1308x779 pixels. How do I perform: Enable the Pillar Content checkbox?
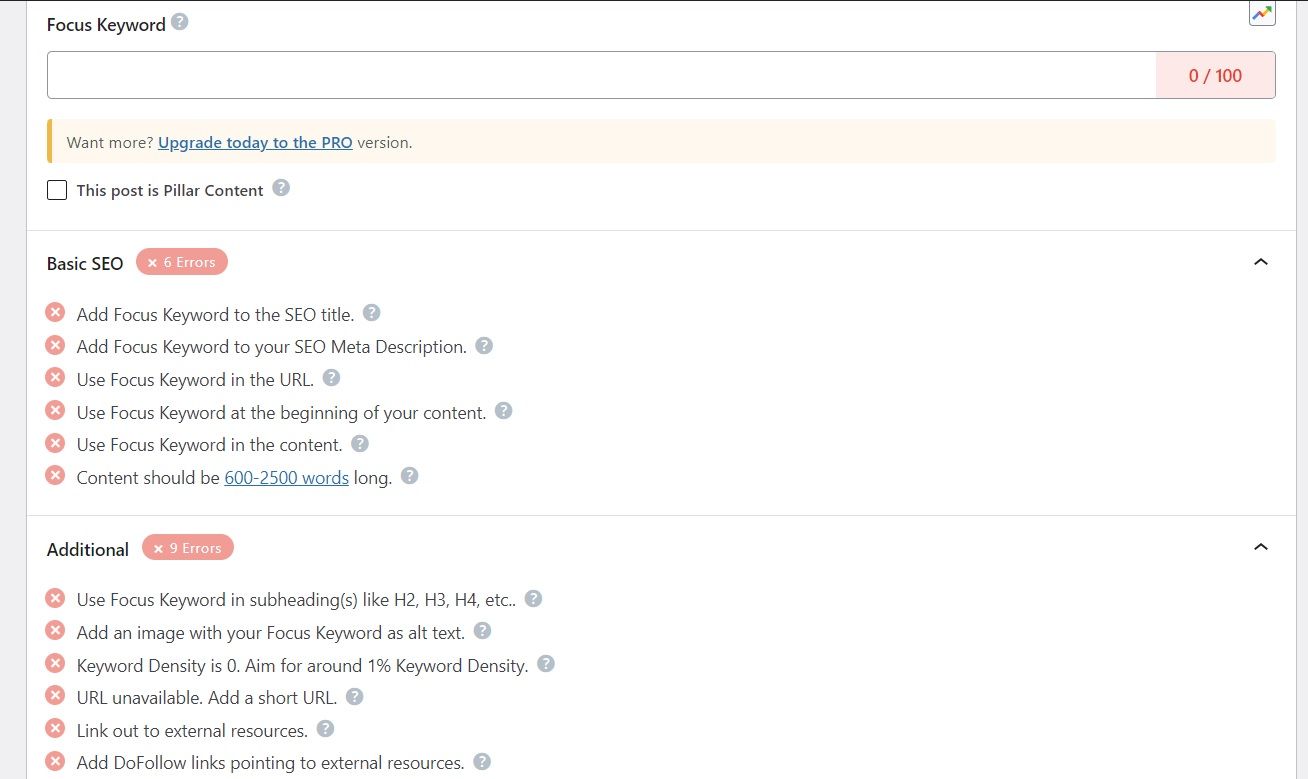(57, 190)
